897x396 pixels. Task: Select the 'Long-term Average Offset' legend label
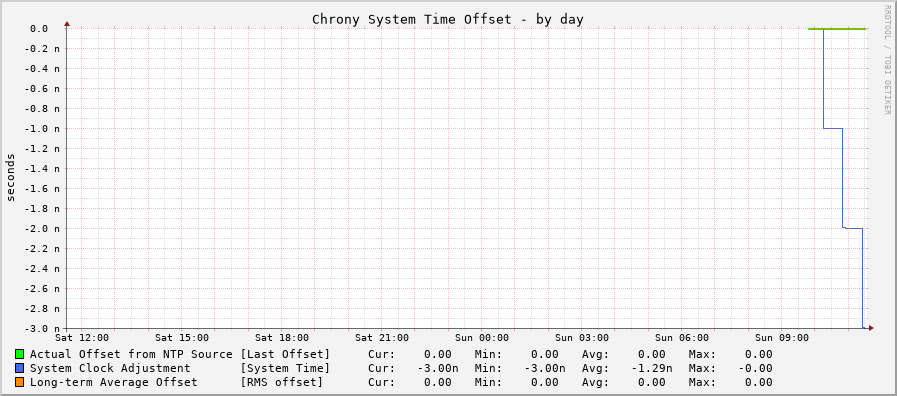pos(114,382)
